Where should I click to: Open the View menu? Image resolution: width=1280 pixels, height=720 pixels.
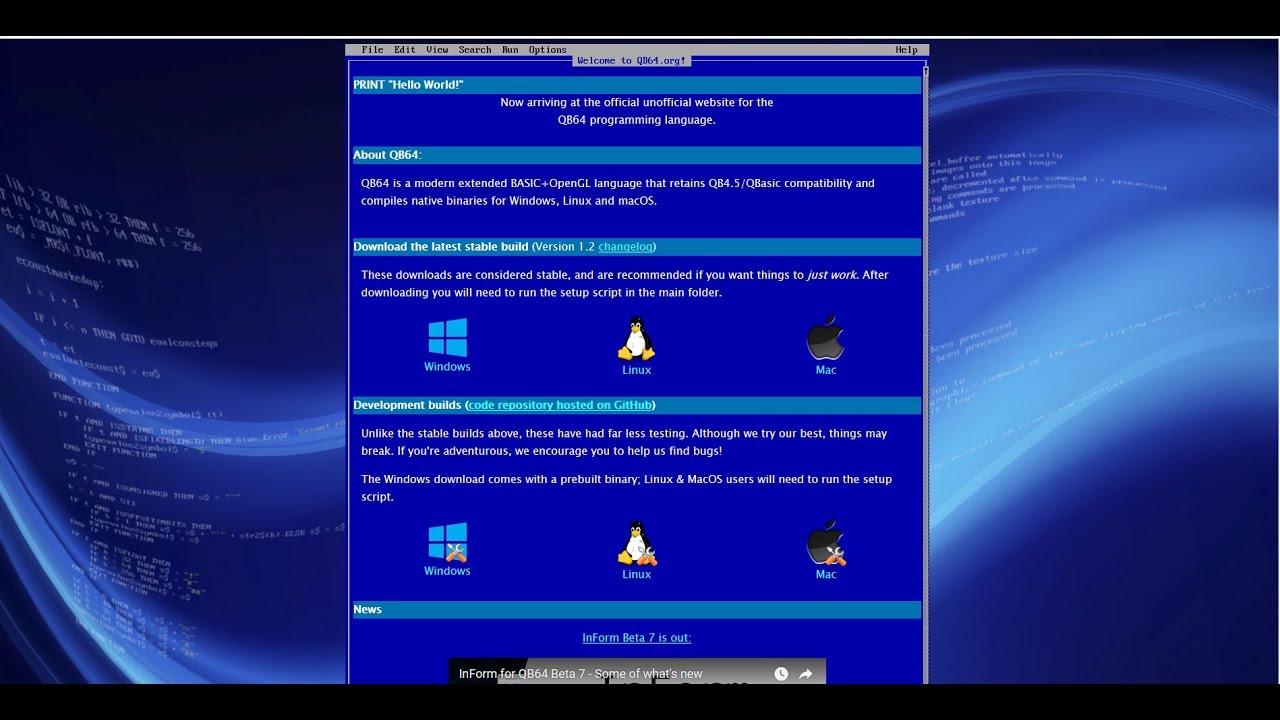pyautogui.click(x=437, y=50)
